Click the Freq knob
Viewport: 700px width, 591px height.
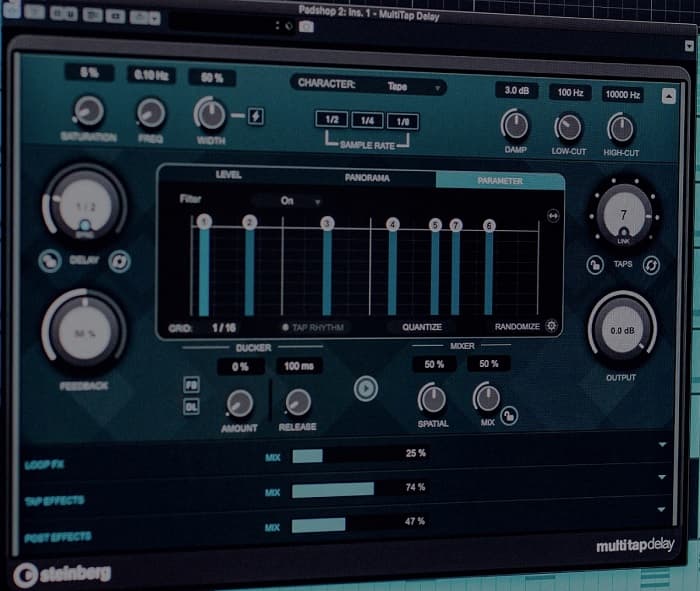(151, 113)
